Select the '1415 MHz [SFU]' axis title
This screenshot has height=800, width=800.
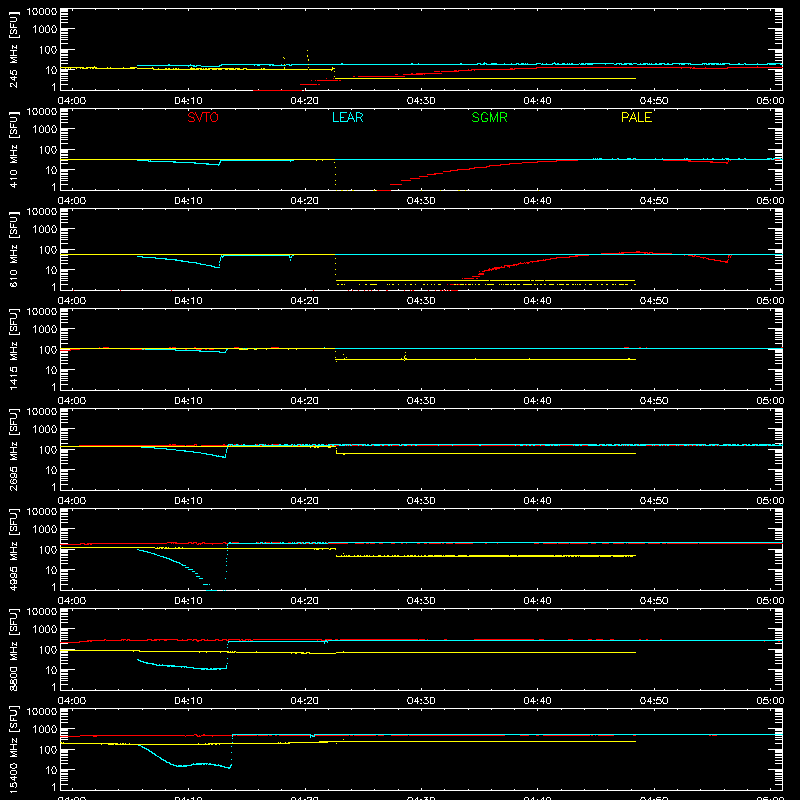(x=13, y=349)
